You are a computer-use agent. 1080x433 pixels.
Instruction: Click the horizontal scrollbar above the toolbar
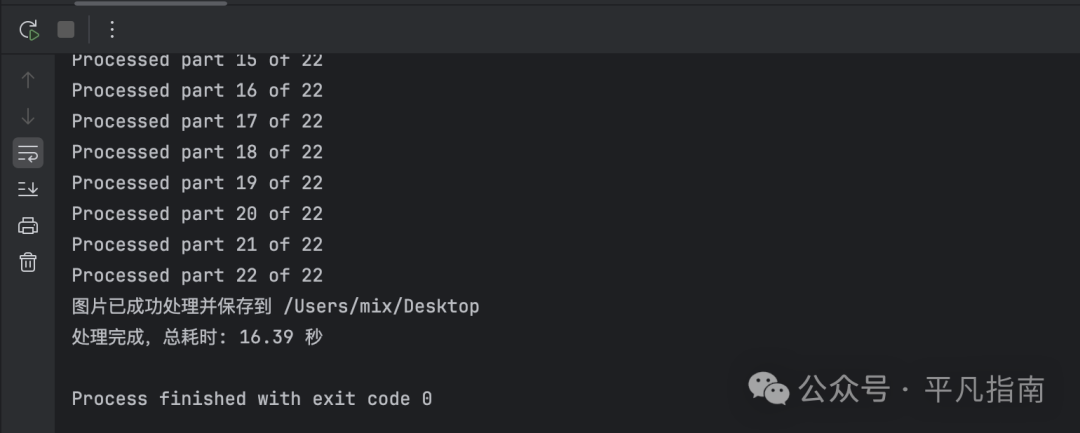point(151,3)
